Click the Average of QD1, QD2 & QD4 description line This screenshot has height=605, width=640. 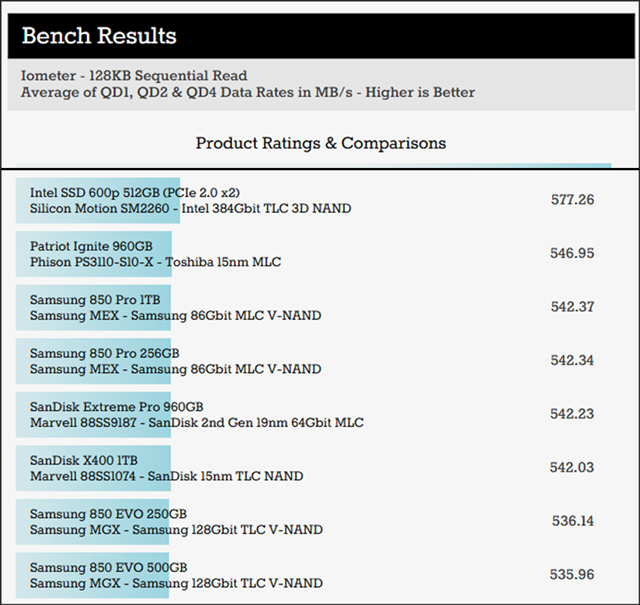(247, 92)
